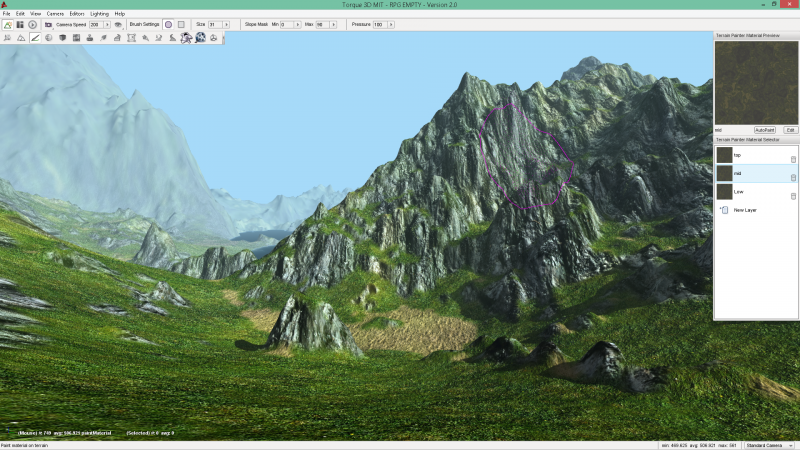Click the Edit material button

tap(790, 130)
